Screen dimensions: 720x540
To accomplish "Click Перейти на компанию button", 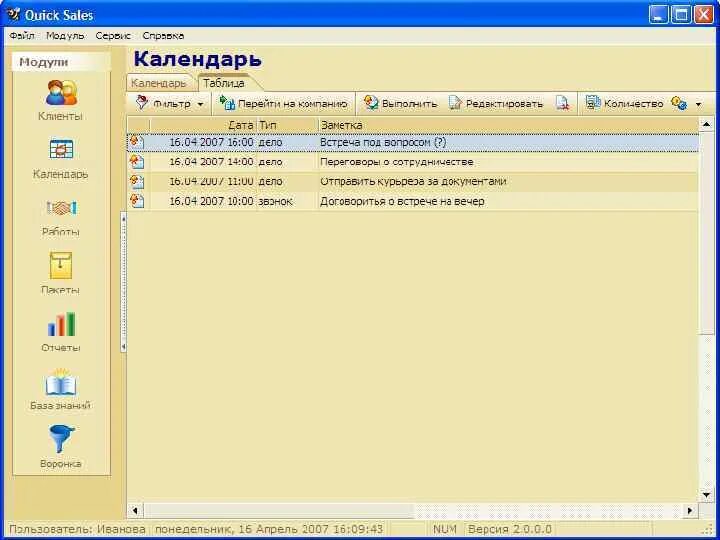I will coord(283,103).
